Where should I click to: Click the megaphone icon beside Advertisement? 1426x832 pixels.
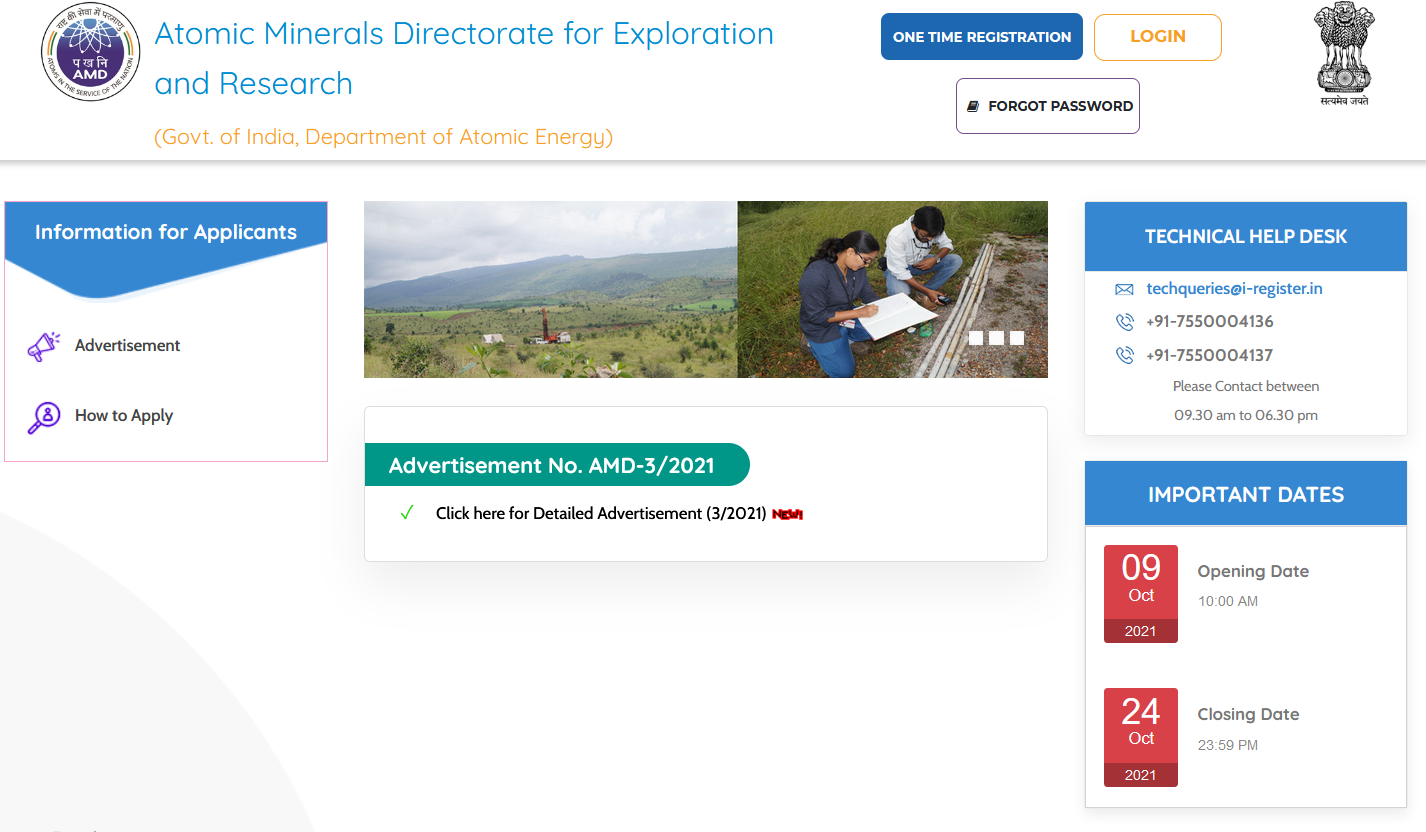(43, 346)
